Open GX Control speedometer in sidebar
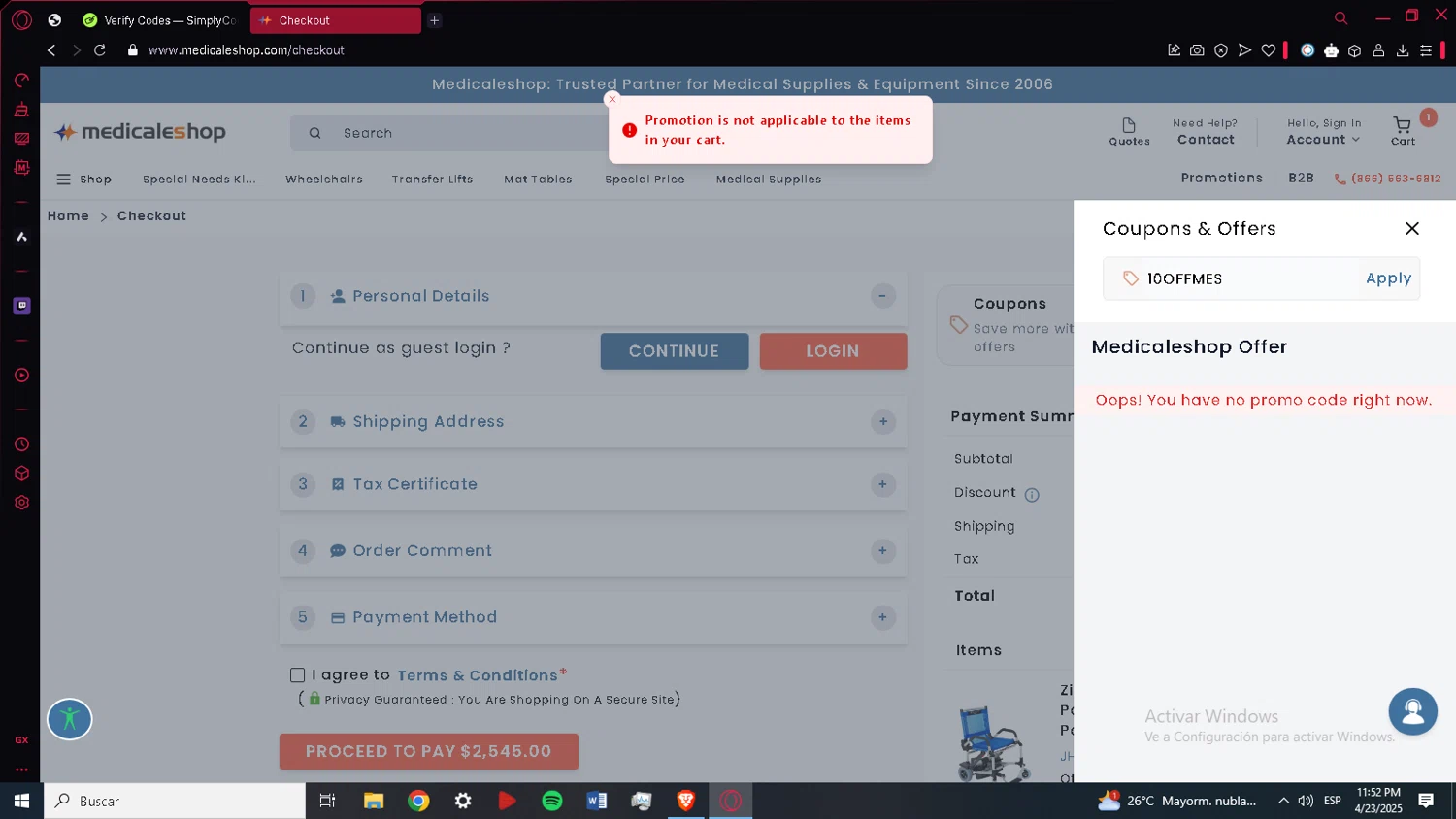 pos(21,81)
